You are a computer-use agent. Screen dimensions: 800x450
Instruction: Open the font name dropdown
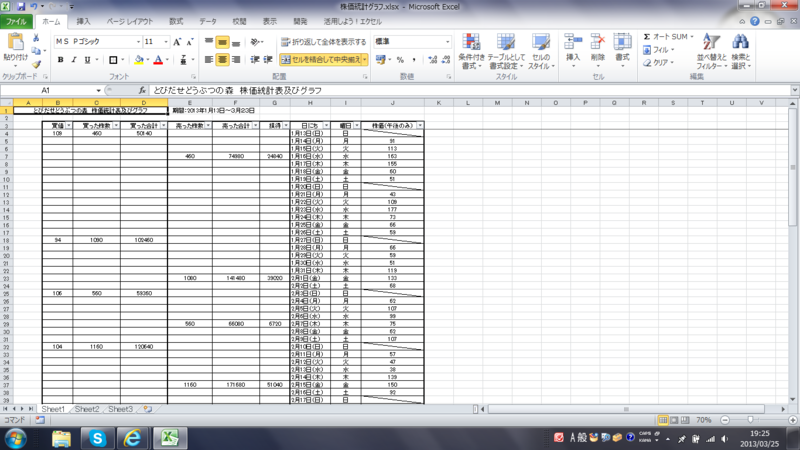tap(138, 42)
